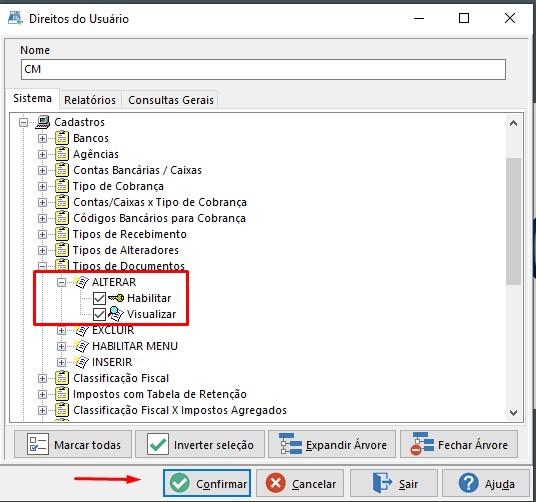Expand the Códigos Bancários para Cobrança node
536x502 pixels.
pos(42,218)
